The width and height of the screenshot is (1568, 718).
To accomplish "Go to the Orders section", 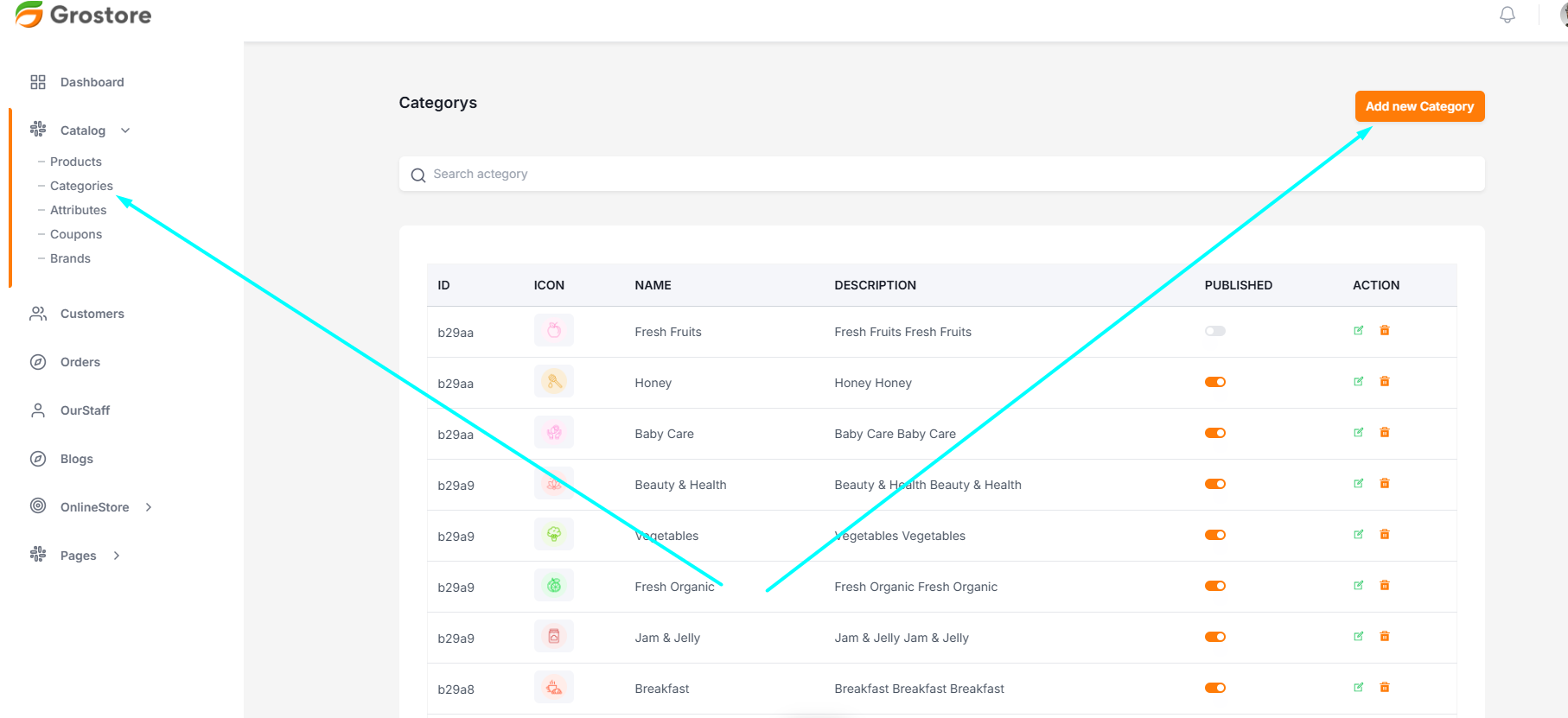I will pyautogui.click(x=80, y=362).
